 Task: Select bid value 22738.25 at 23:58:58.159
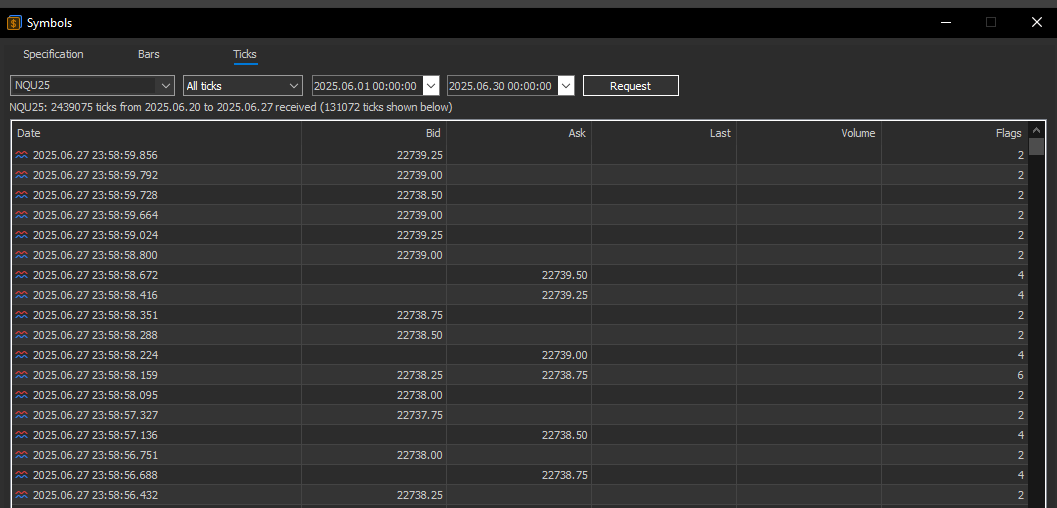click(419, 375)
